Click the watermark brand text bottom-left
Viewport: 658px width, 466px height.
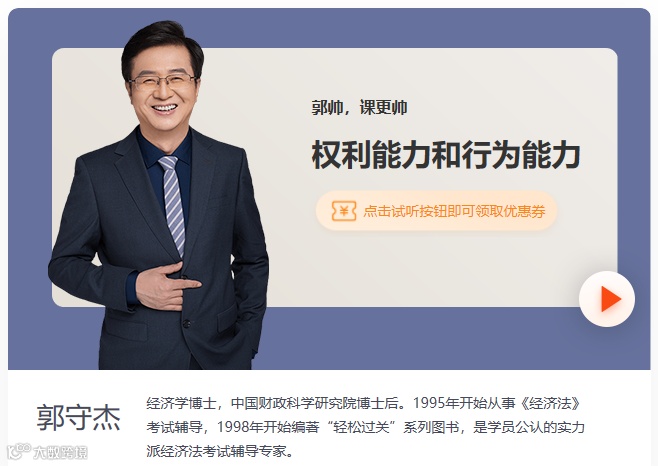pos(60,453)
